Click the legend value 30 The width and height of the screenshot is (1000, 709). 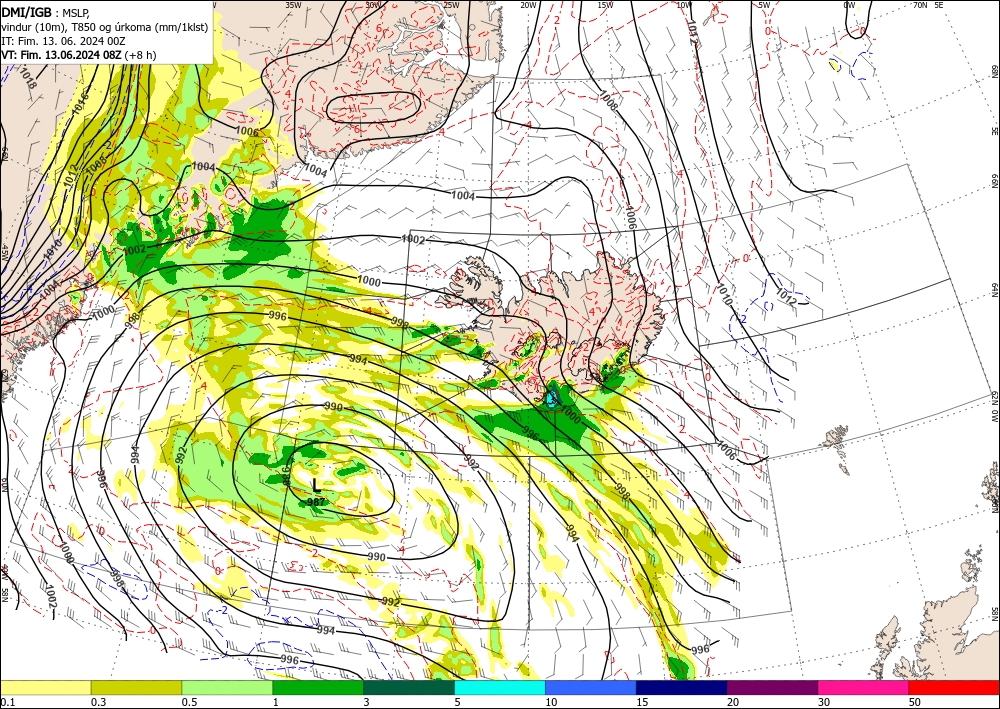tap(825, 702)
